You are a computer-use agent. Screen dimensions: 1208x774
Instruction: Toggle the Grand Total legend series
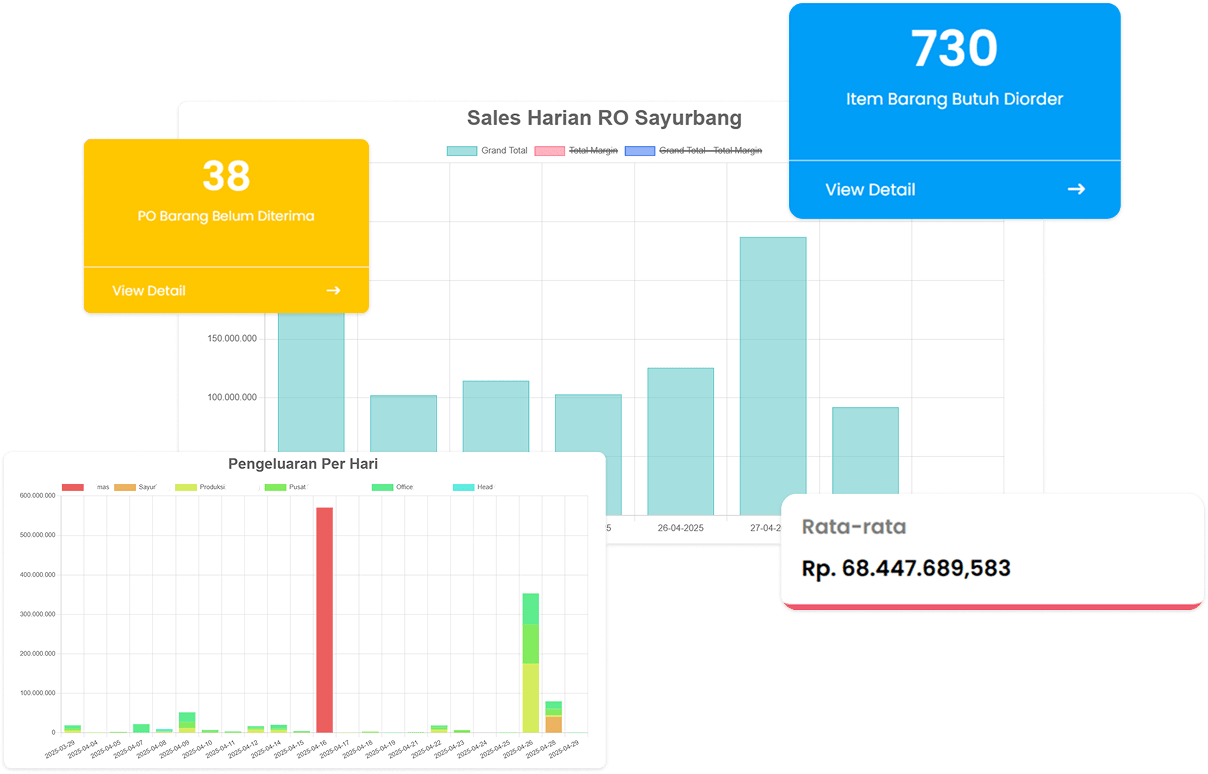pyautogui.click(x=488, y=151)
